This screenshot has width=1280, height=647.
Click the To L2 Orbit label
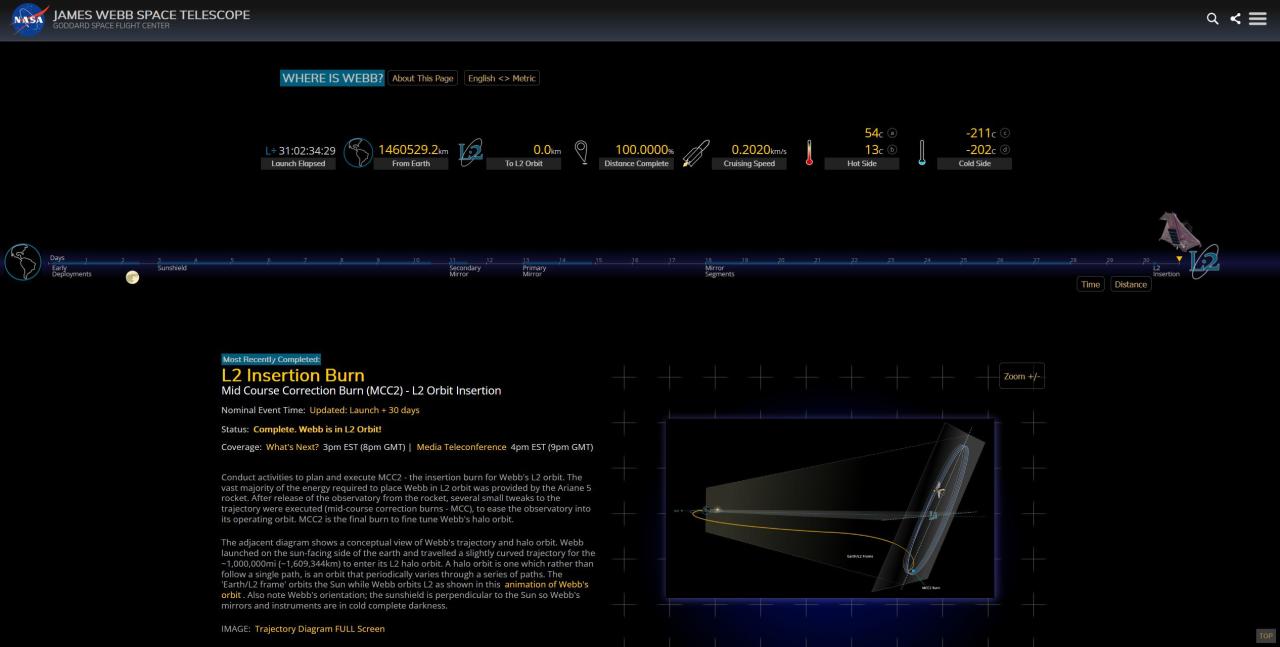(524, 164)
